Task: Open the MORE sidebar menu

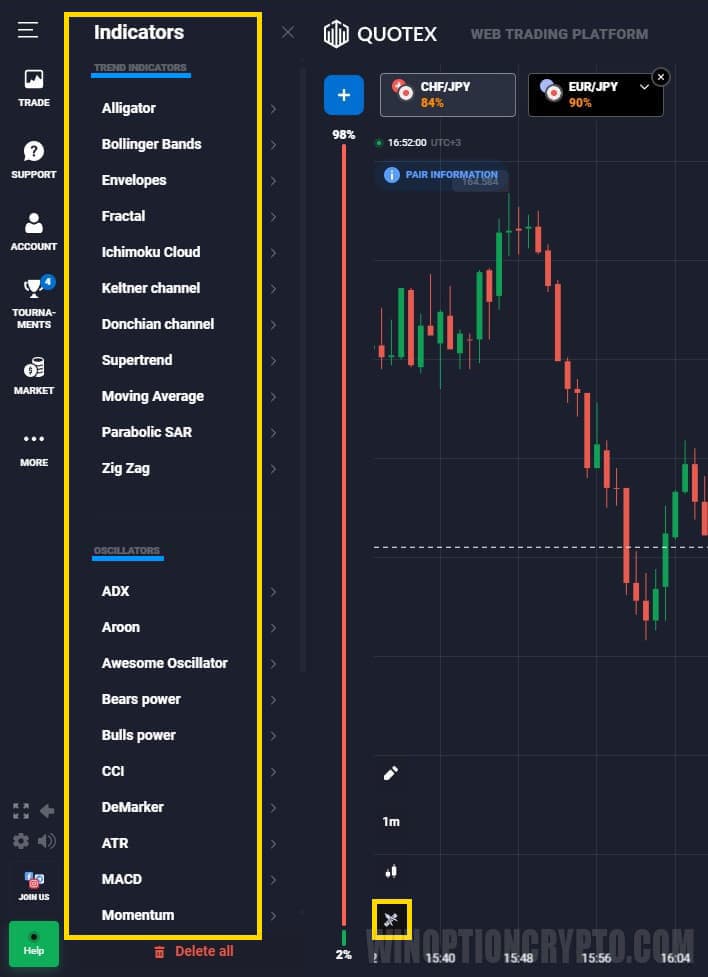Action: coord(33,447)
